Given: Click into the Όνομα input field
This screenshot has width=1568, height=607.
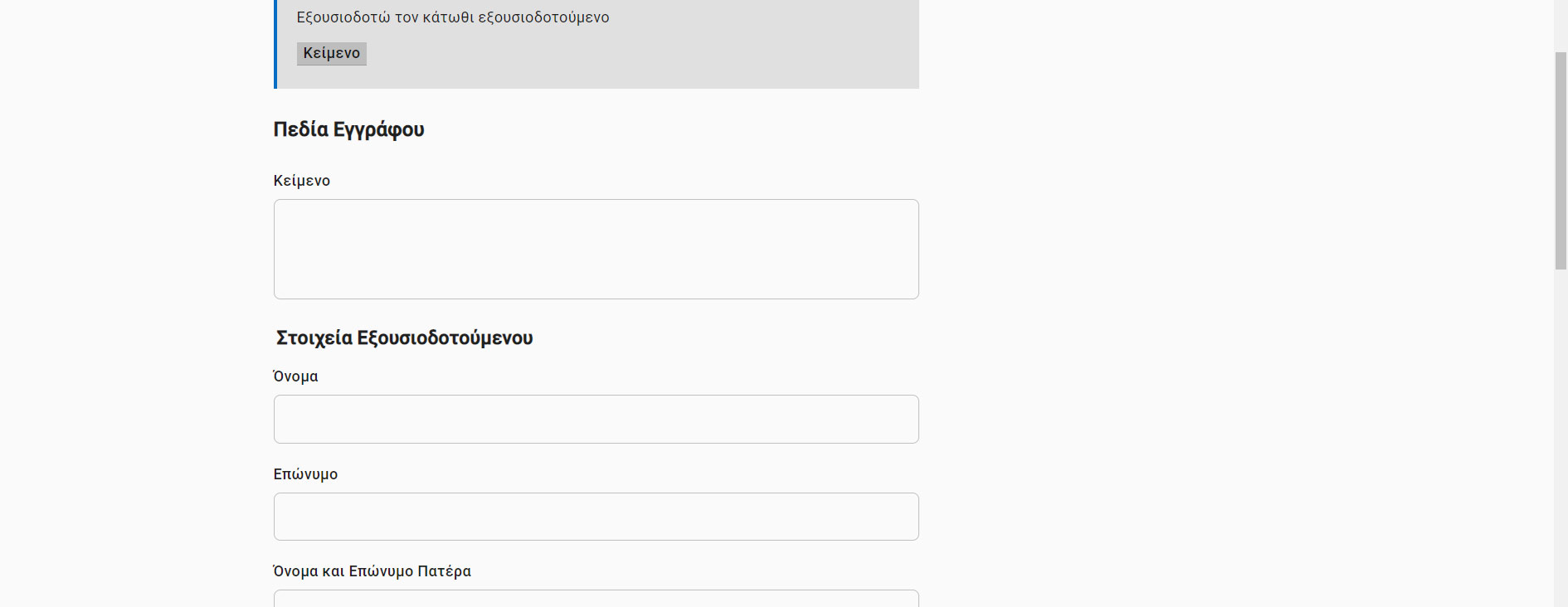Looking at the screenshot, I should (x=596, y=419).
